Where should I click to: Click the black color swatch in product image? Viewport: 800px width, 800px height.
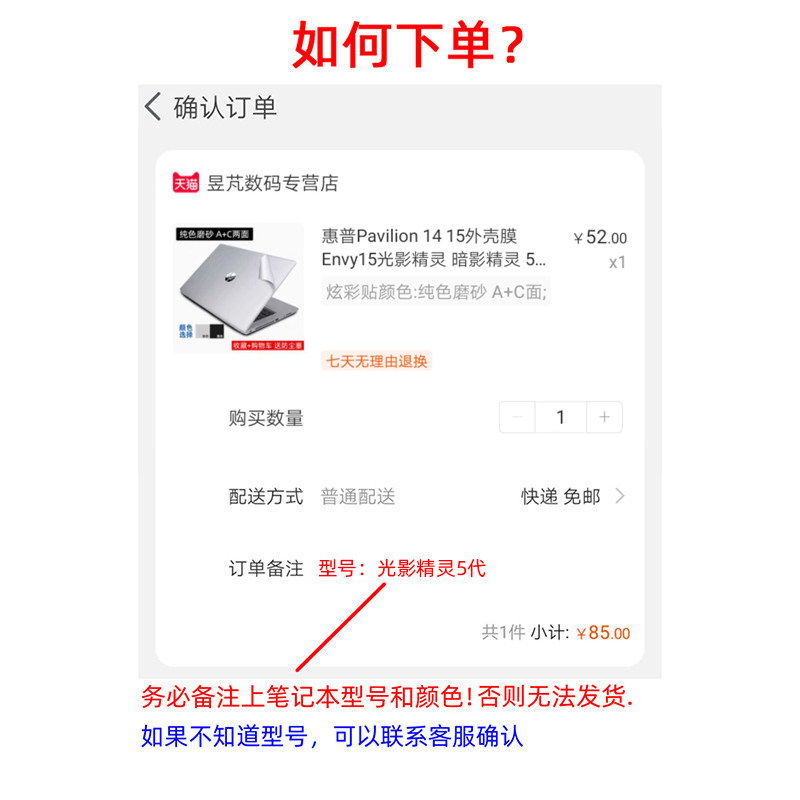[x=217, y=331]
